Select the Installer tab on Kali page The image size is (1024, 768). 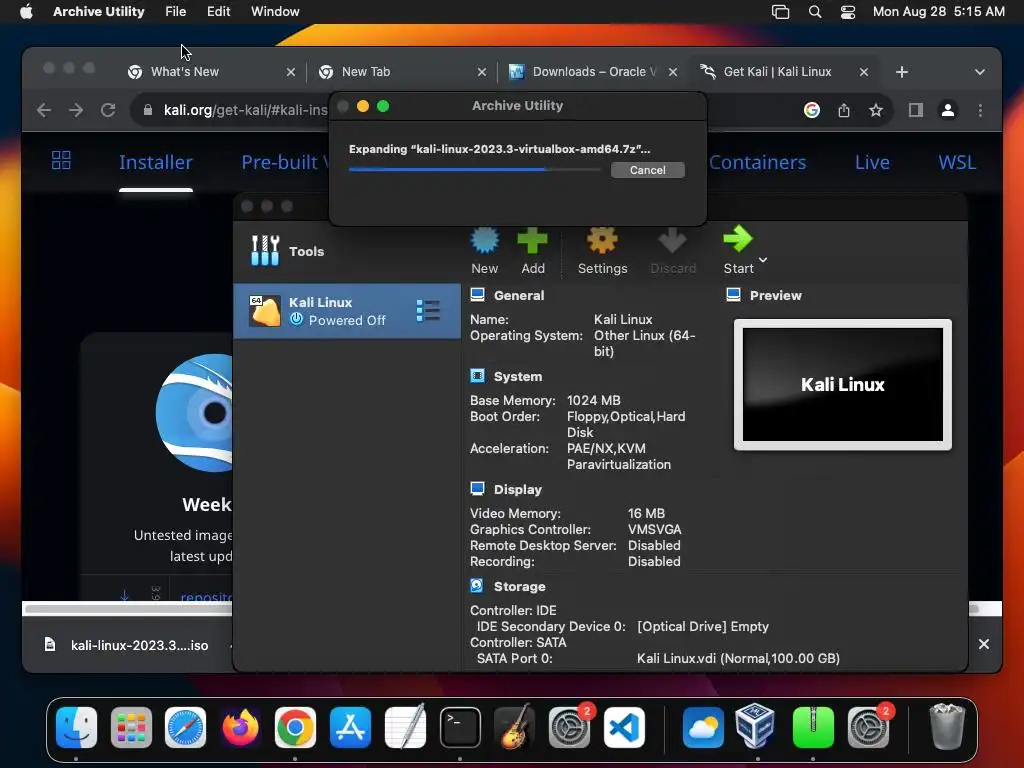[155, 162]
